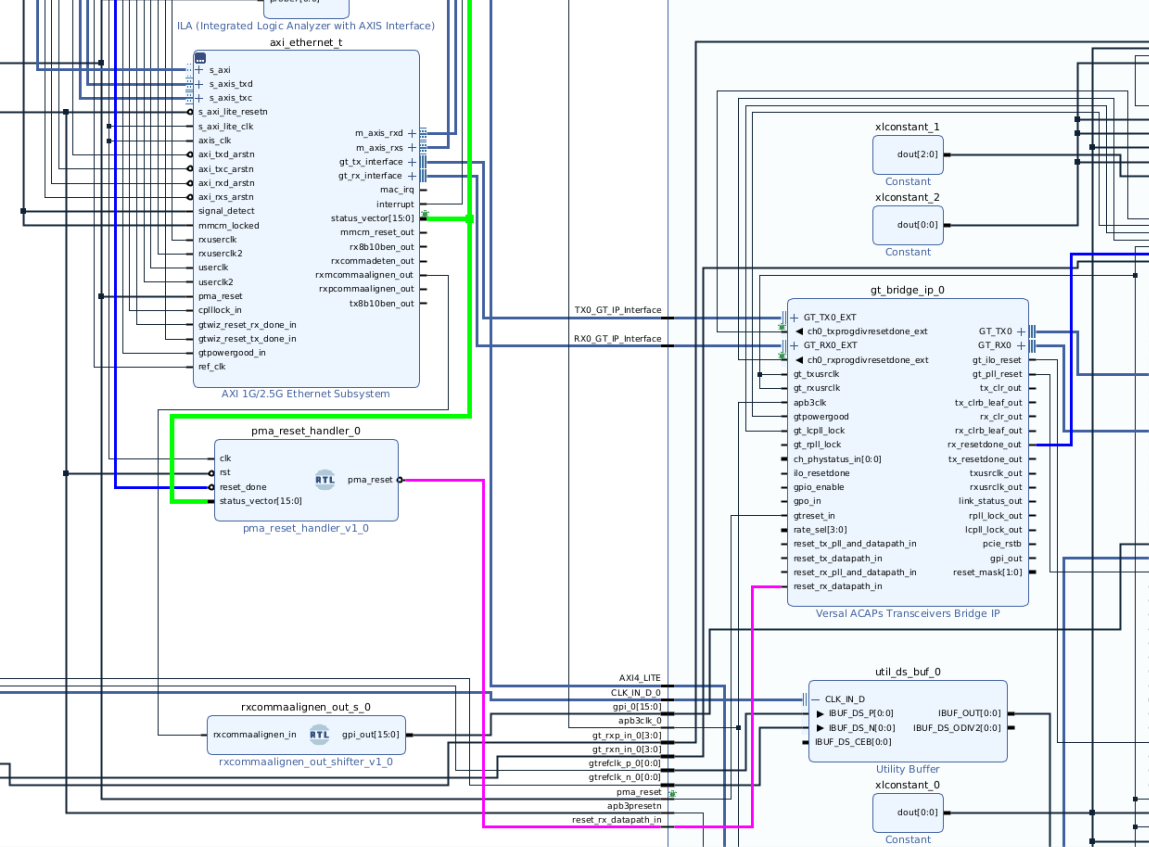
Task: Expand GT_TX0_EXT interface on gt_bridge_ip_0
Action: (795, 317)
